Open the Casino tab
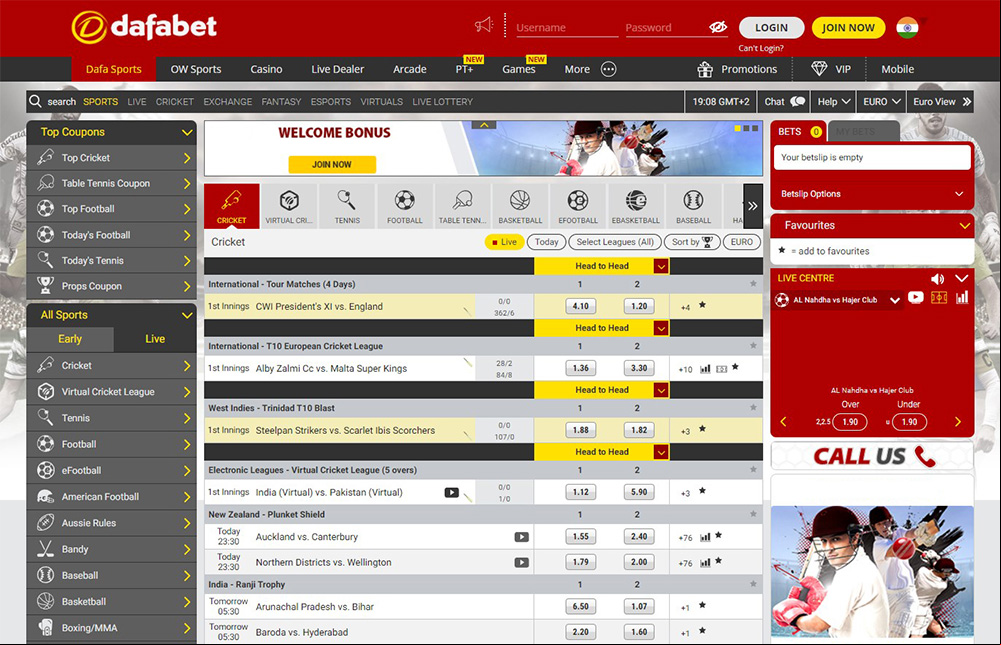 click(x=266, y=69)
